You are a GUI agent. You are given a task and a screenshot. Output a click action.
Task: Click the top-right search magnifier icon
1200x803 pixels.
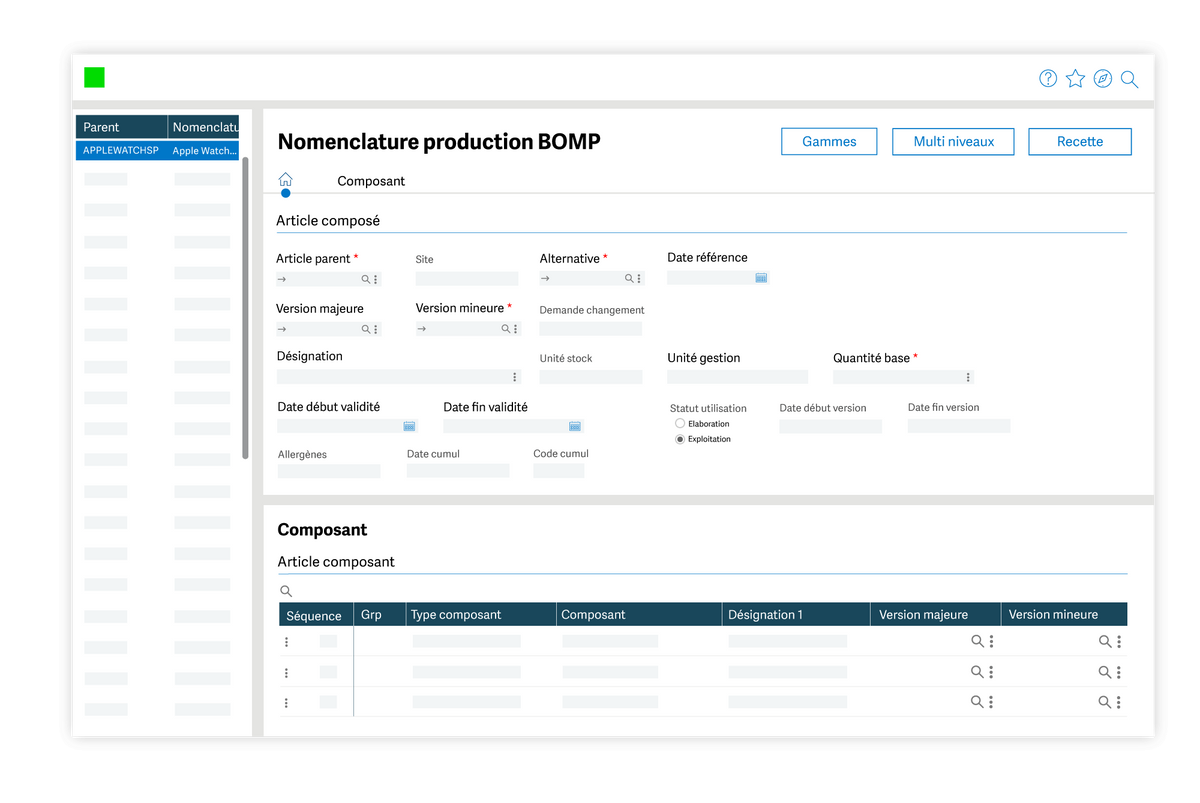tap(1129, 80)
